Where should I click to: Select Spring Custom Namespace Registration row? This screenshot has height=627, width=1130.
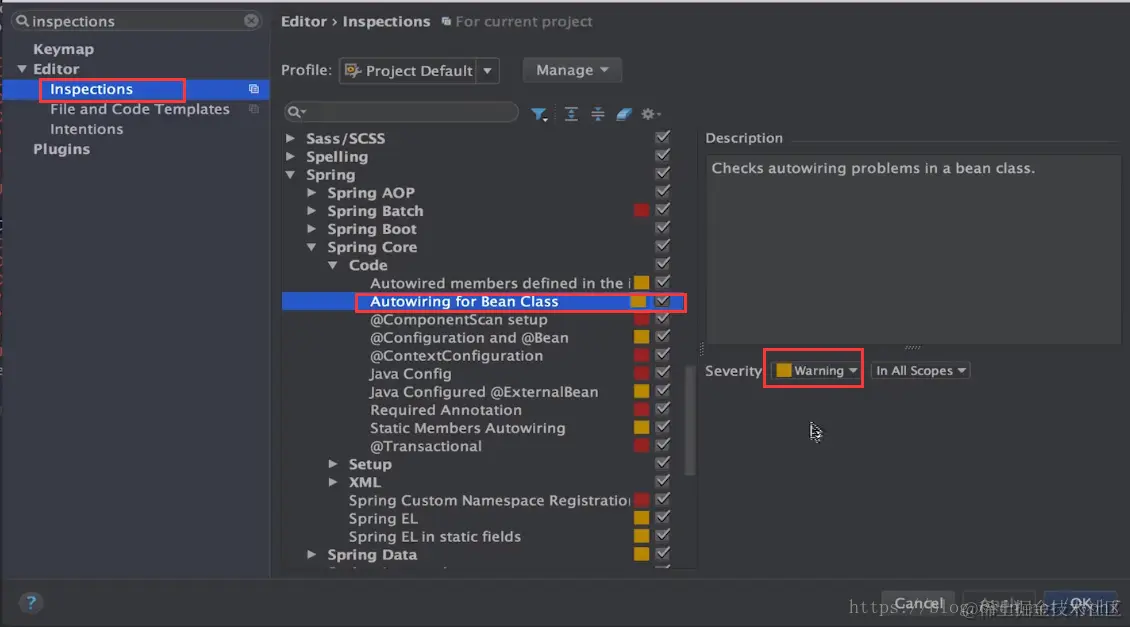click(489, 500)
